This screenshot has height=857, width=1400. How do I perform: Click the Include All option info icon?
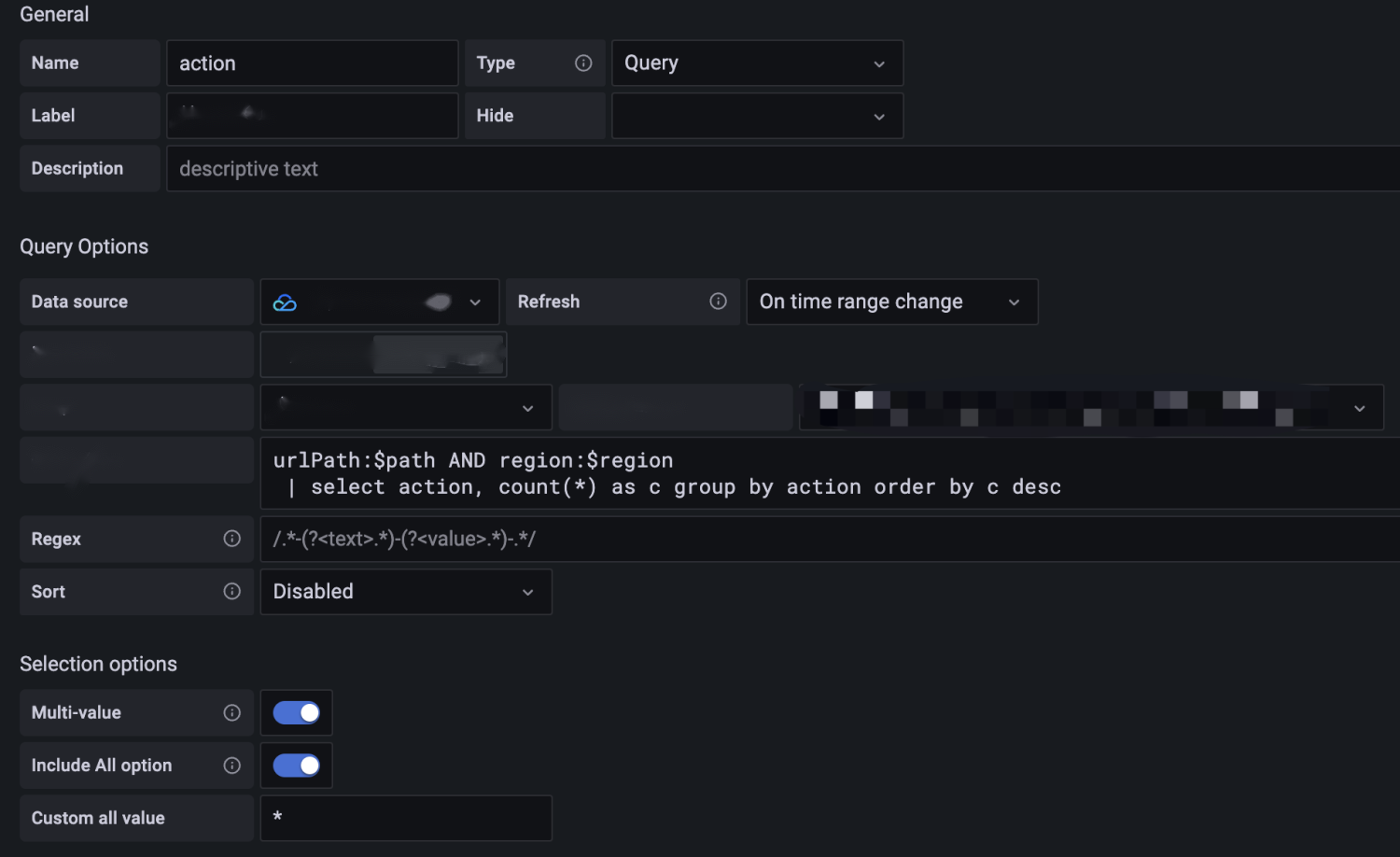[x=232, y=766]
